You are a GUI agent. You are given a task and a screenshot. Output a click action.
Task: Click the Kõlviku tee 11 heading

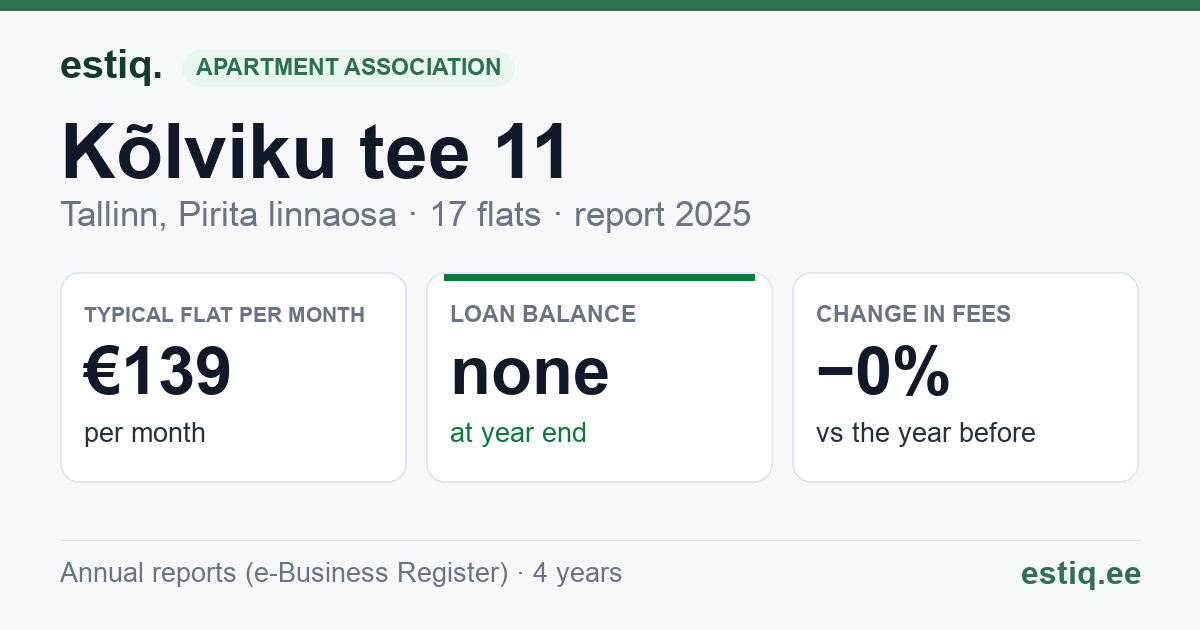314,152
